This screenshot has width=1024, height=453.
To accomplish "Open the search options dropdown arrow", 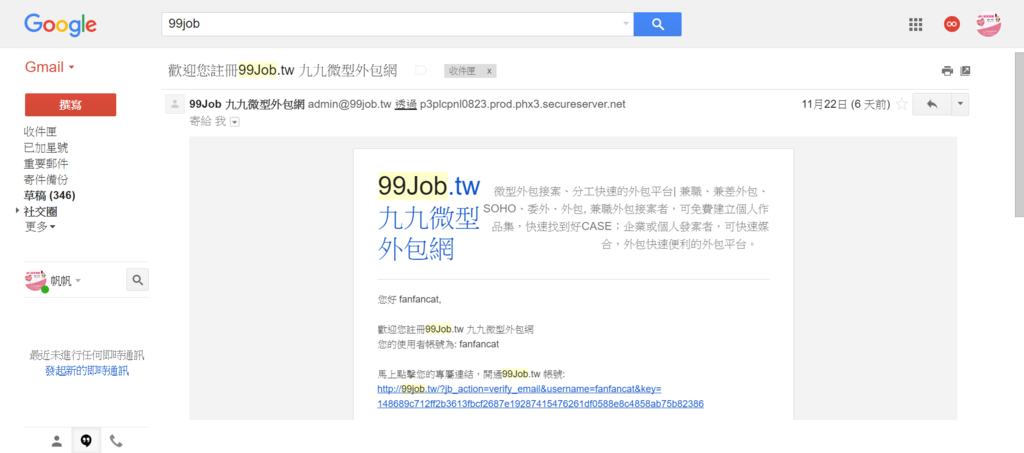I will (626, 24).
